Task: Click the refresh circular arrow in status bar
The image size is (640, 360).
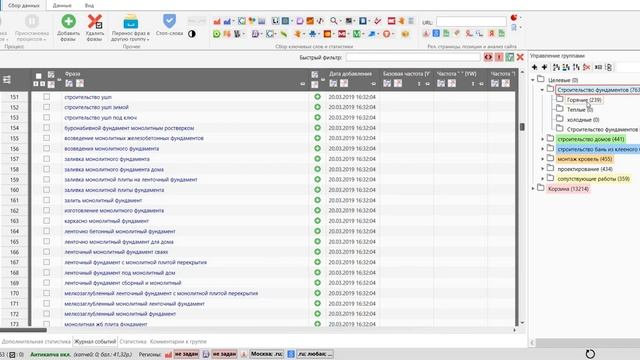Action: [x=590, y=354]
